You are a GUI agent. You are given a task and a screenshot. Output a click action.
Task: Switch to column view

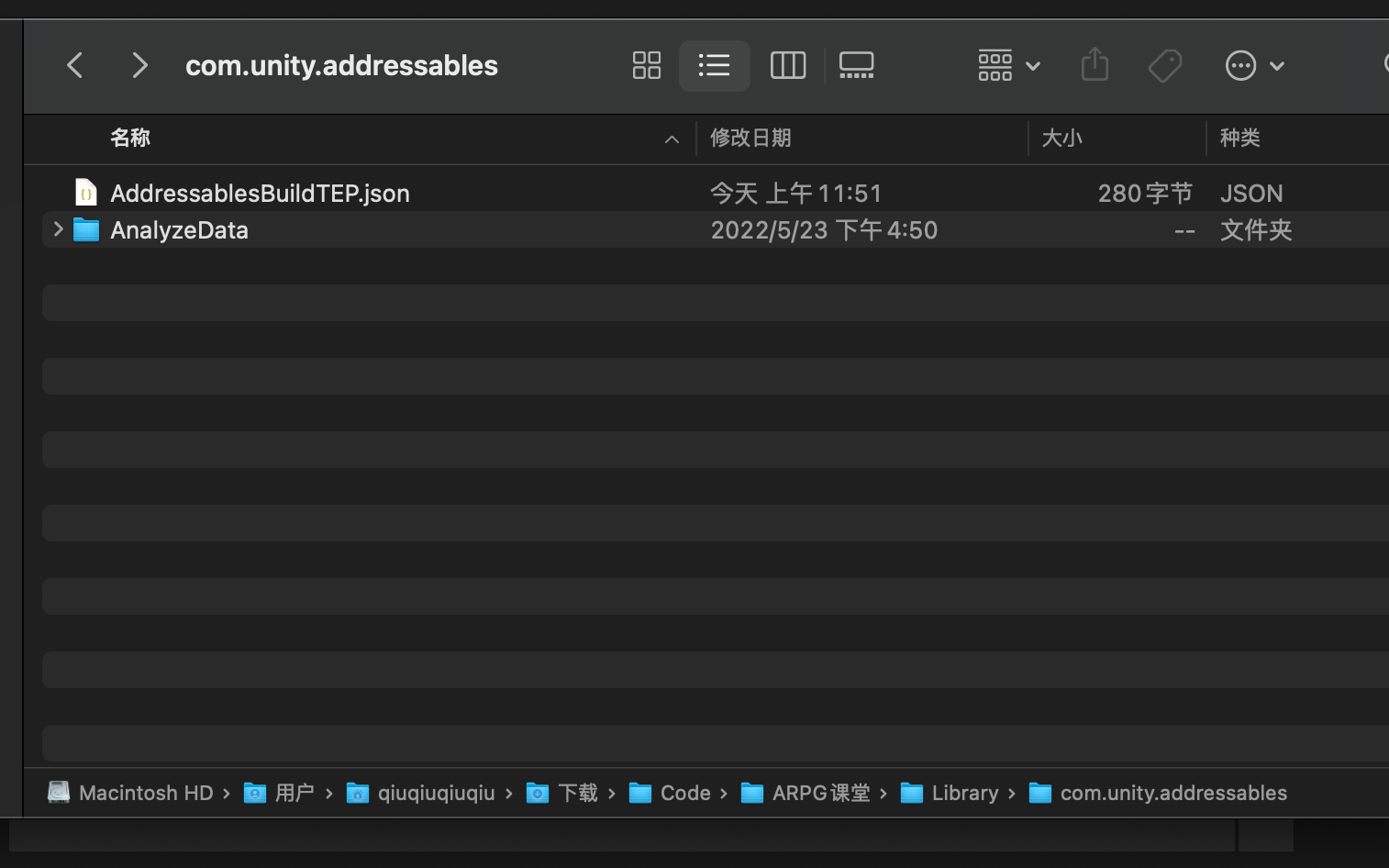[x=788, y=66]
